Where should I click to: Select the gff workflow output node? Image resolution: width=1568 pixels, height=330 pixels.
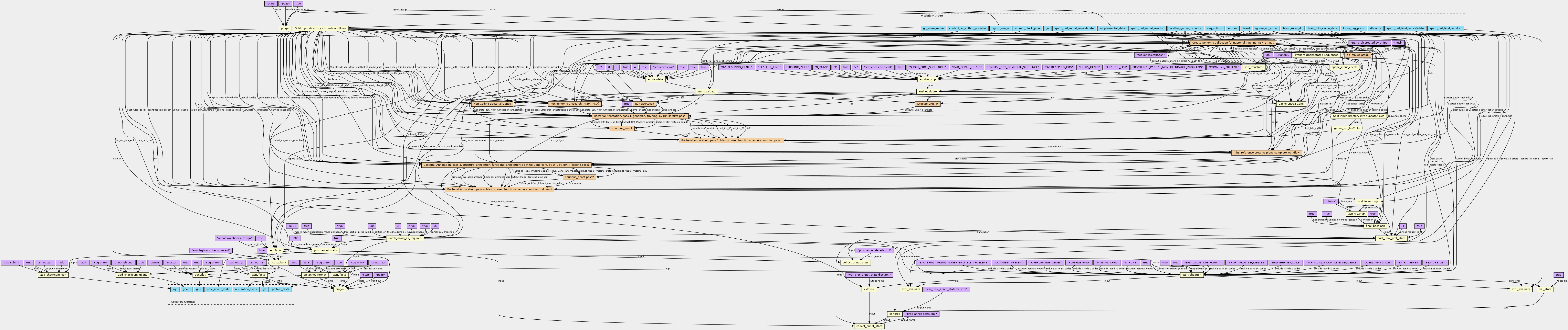[x=265, y=289]
